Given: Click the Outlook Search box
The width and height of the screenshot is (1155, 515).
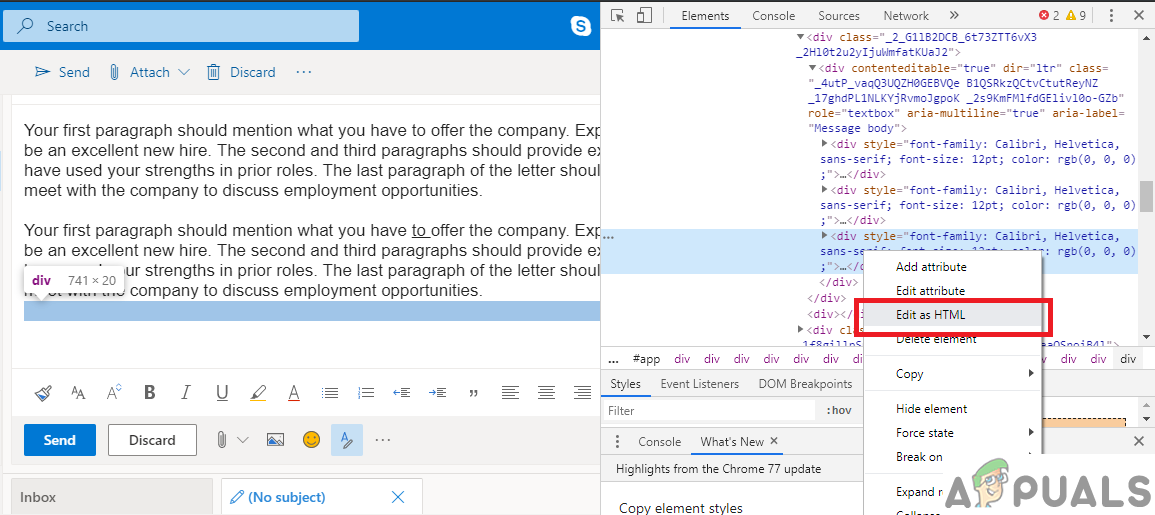Looking at the screenshot, I should point(180,26).
